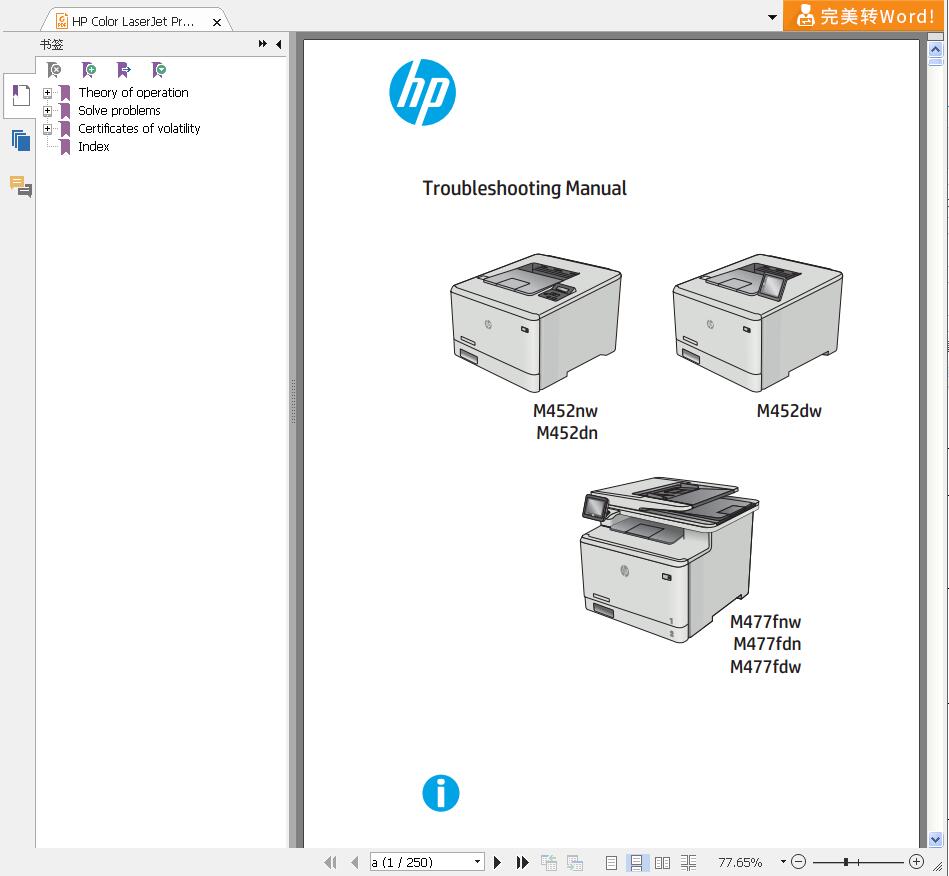Add a new bookmark with the plus icon
949x876 pixels.
[x=89, y=70]
